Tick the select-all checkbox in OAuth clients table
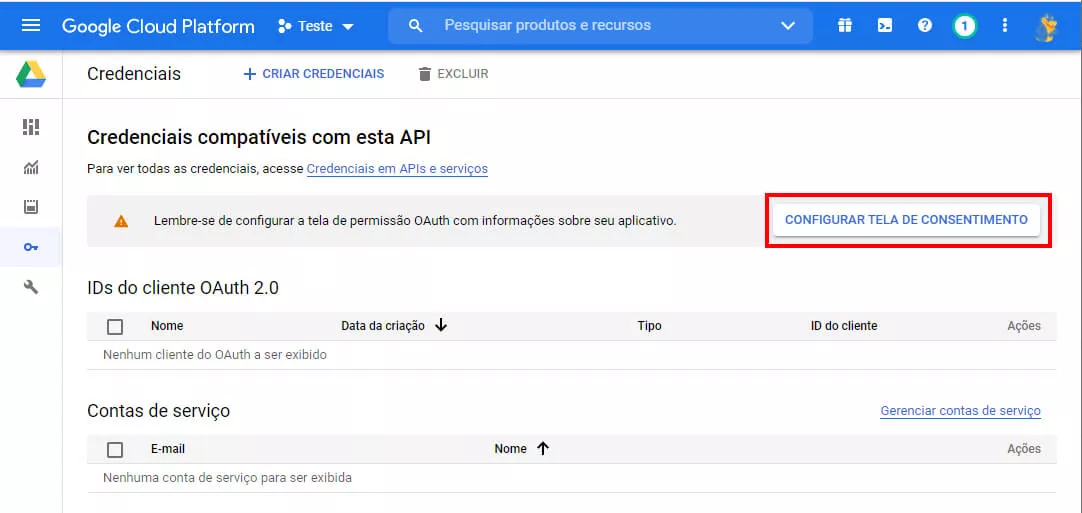The height and width of the screenshot is (513, 1082). (115, 327)
